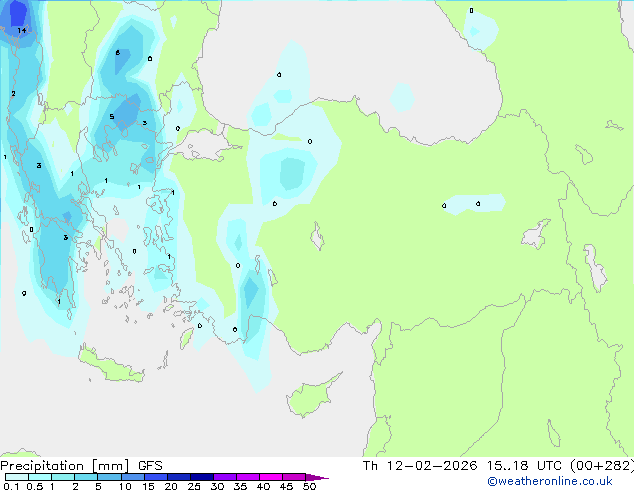This screenshot has width=634, height=490.
Task: Click the 35–40 mm violet legend swatch
Action: [247, 477]
